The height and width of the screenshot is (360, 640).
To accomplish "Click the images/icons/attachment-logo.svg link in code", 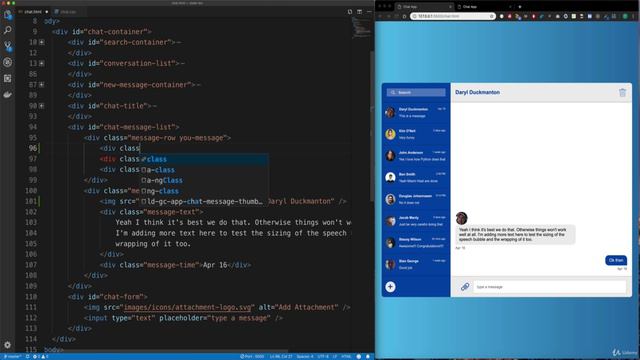I will (187, 307).
